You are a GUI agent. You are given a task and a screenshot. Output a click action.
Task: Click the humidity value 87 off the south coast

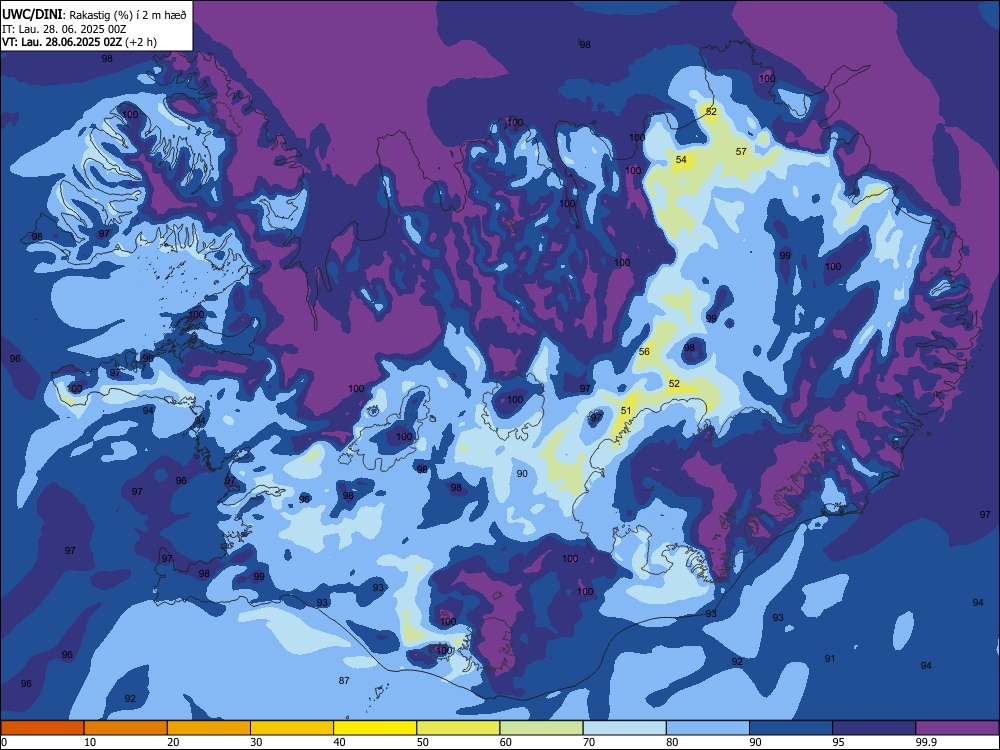click(344, 680)
